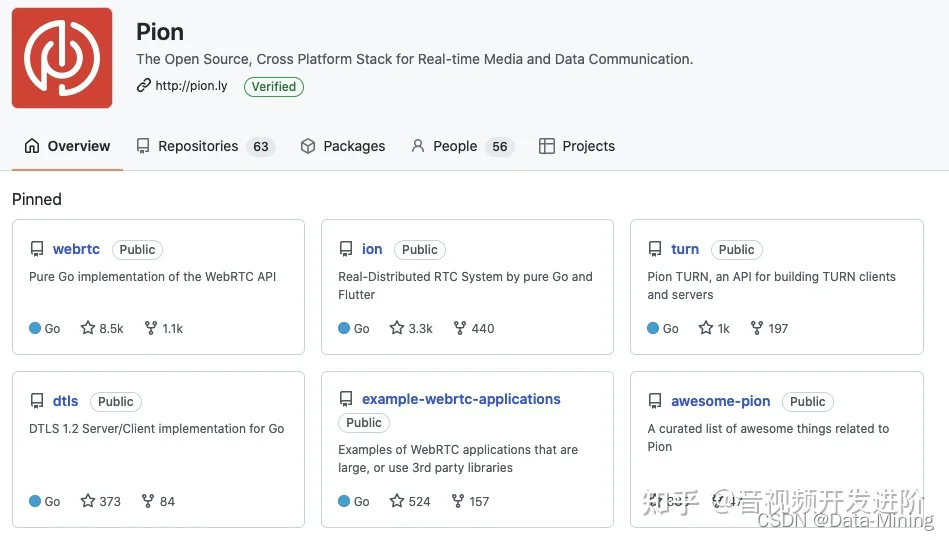Click the Go language dot in ion card
The height and width of the screenshot is (540, 949).
tap(344, 328)
